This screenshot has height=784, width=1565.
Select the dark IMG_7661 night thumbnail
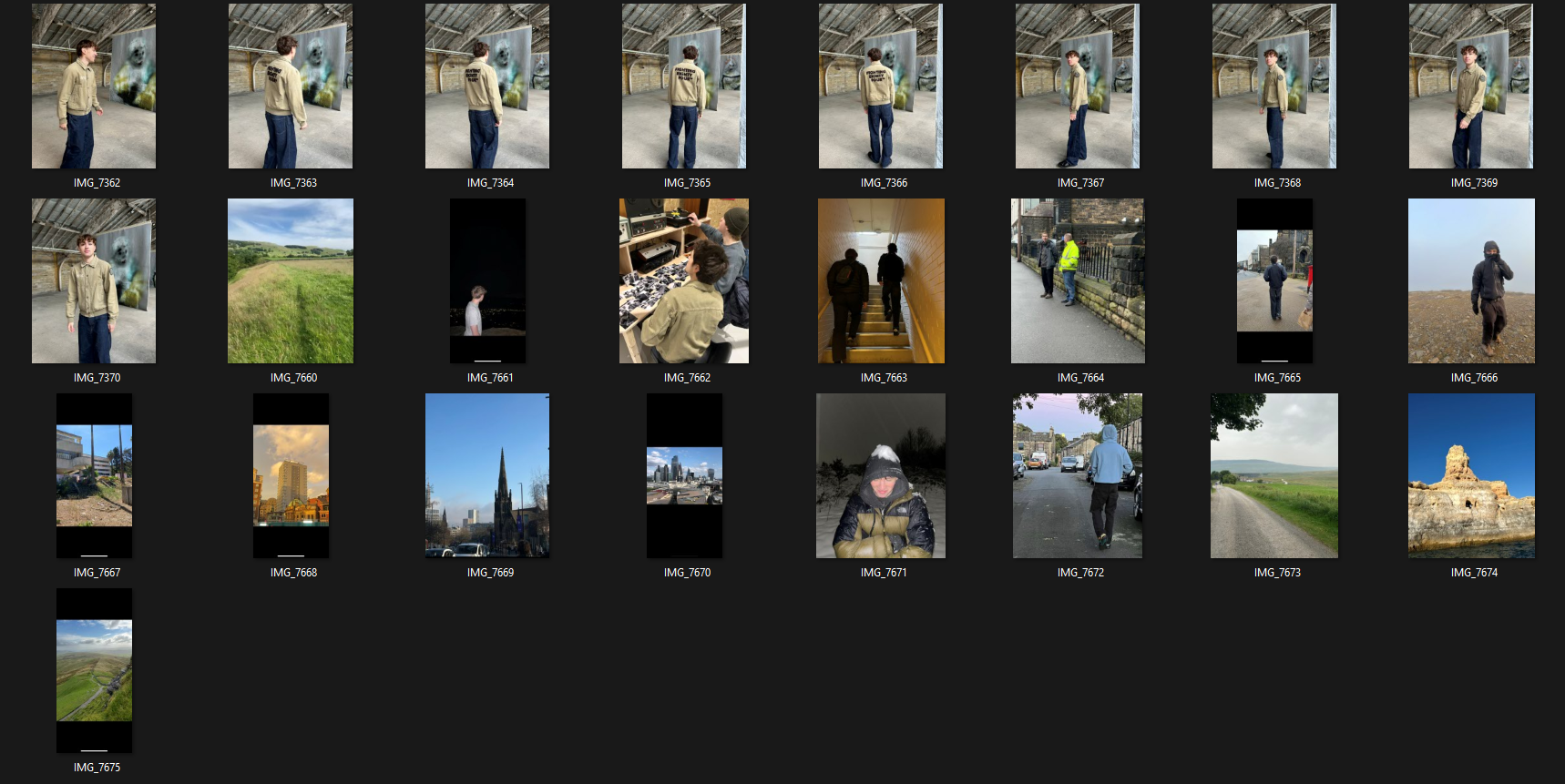pos(487,281)
